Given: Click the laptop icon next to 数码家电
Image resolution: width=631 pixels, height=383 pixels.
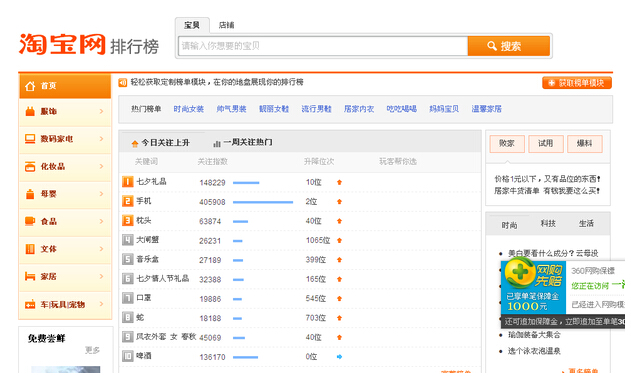Looking at the screenshot, I should (x=30, y=139).
